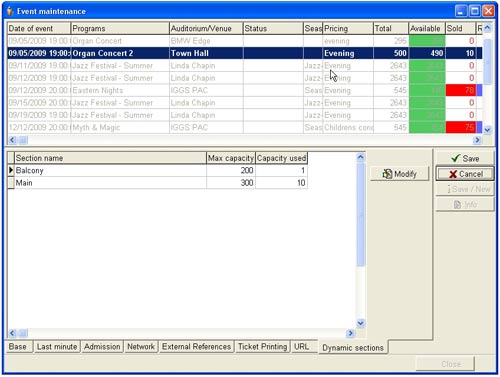Click the Save button with green checkmark
The height and width of the screenshot is (377, 500).
click(x=465, y=158)
